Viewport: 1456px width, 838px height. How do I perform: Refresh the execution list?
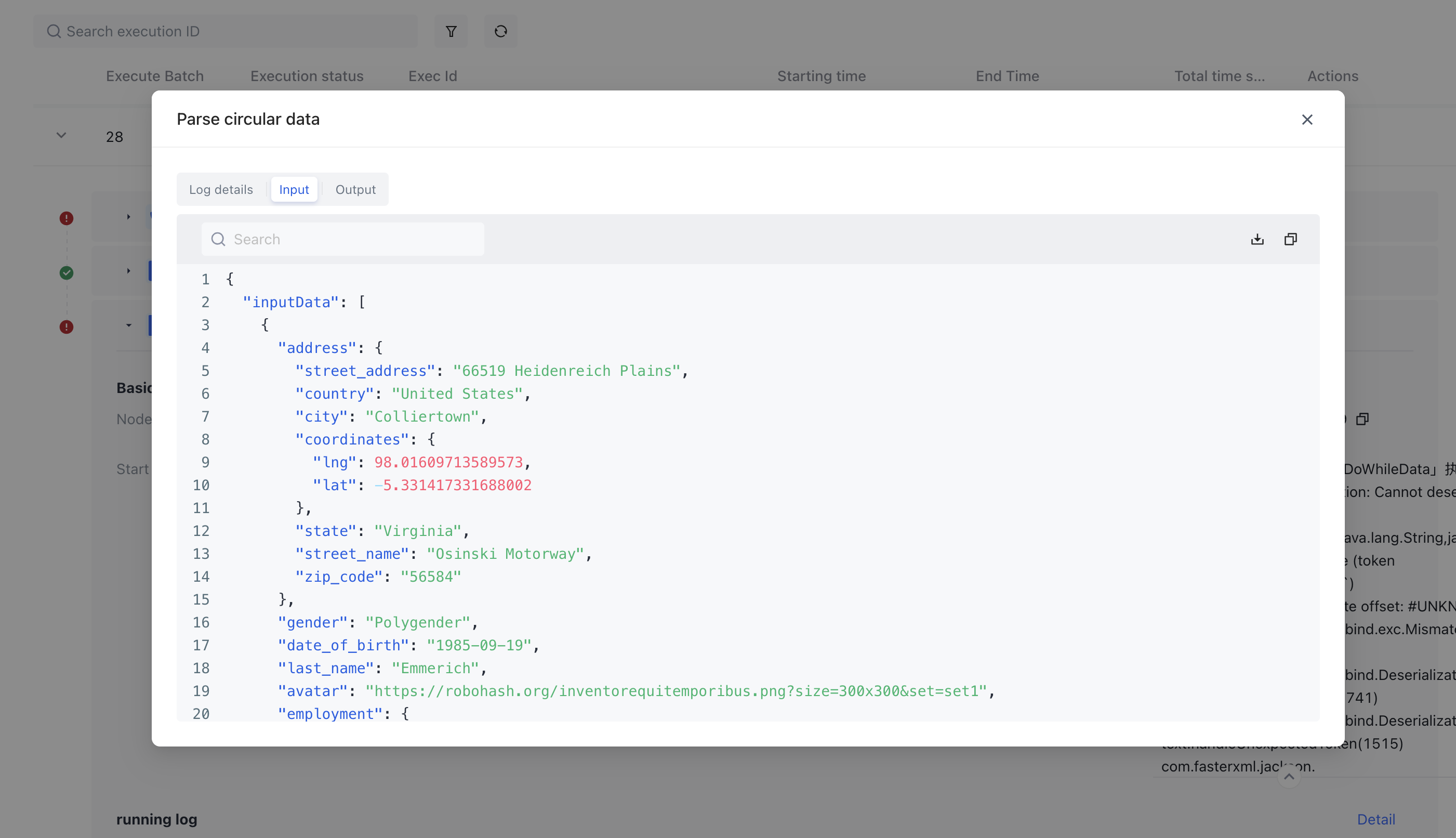point(500,31)
